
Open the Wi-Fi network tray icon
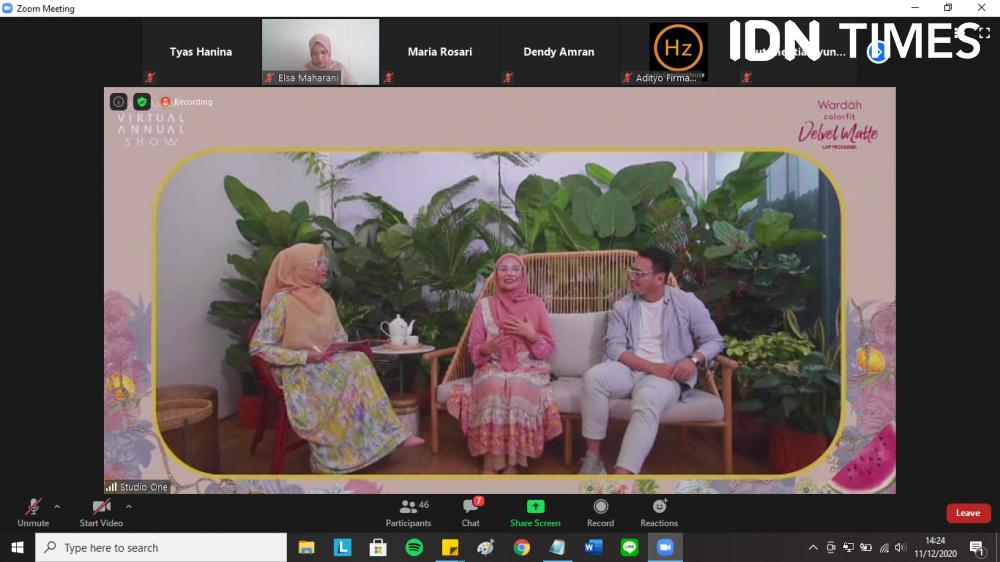(884, 547)
